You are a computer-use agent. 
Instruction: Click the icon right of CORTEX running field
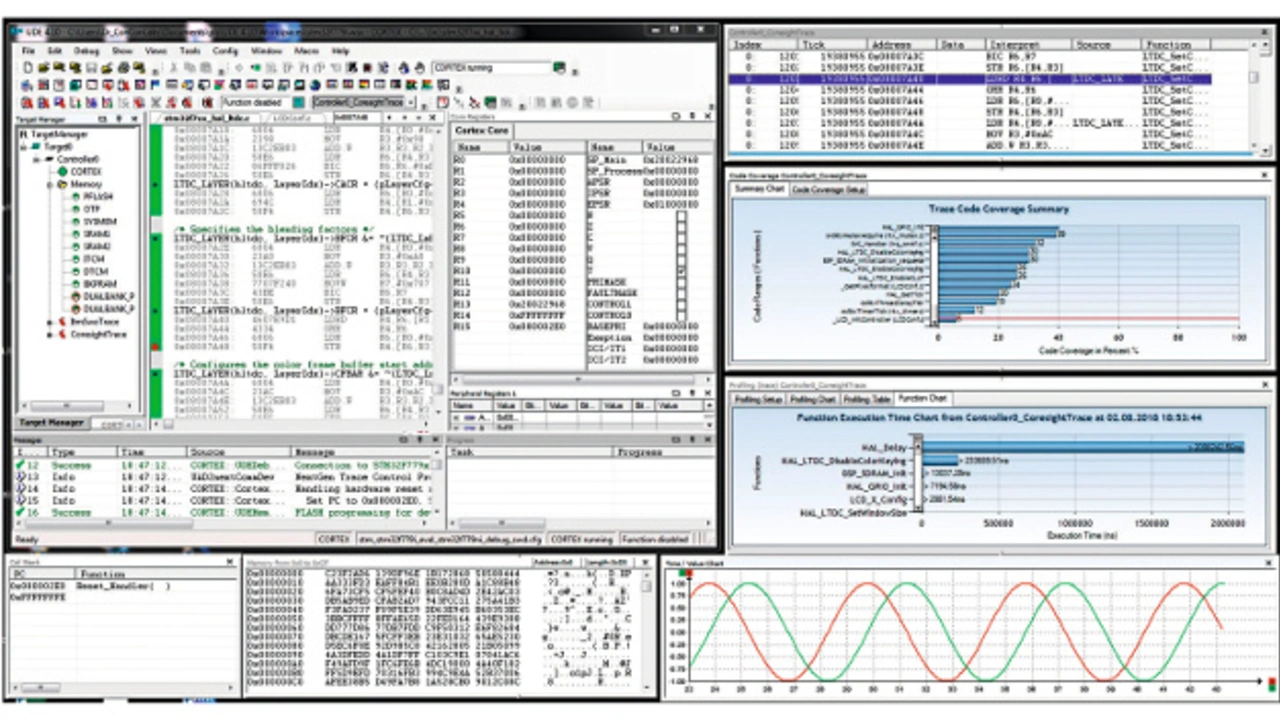[x=559, y=68]
